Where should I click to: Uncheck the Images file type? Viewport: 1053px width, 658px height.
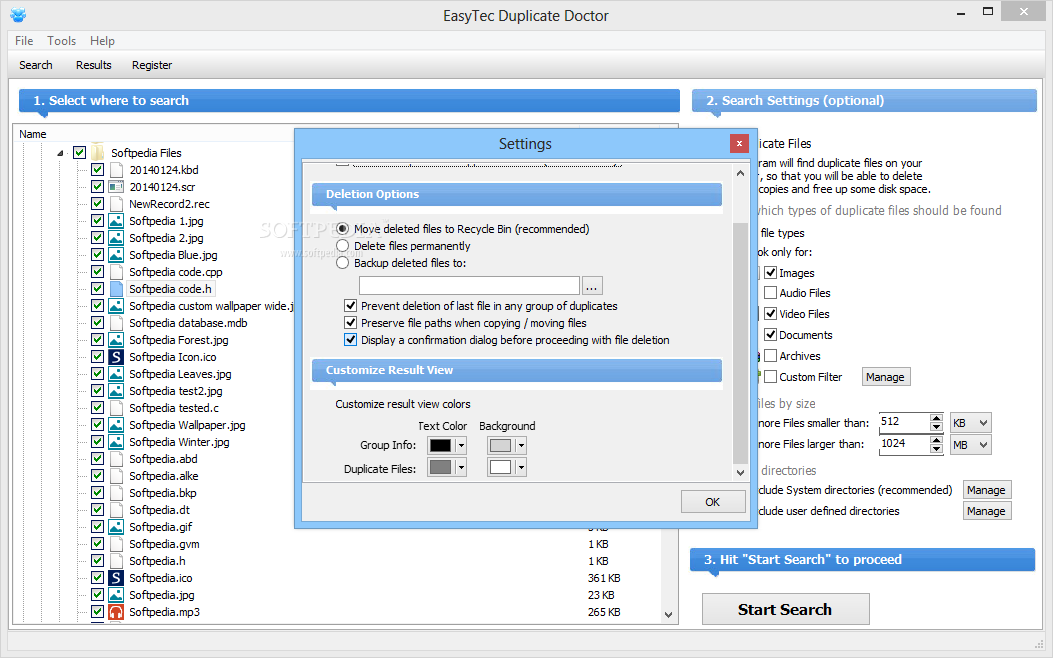770,273
